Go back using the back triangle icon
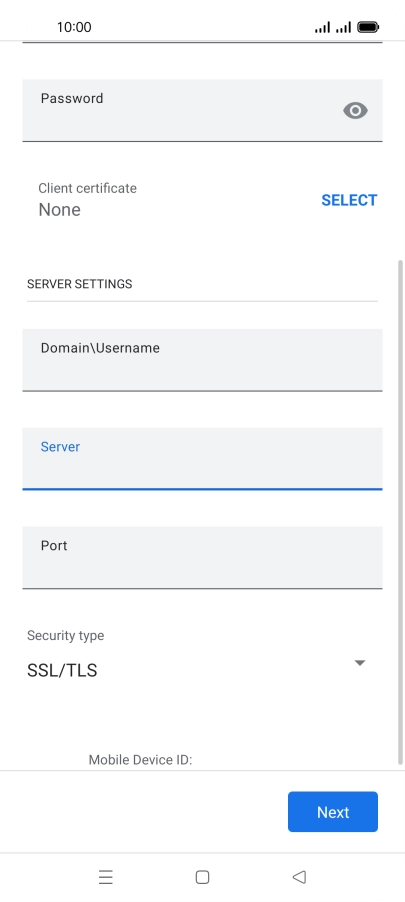Screen dimensions: 405x902 click(299, 877)
